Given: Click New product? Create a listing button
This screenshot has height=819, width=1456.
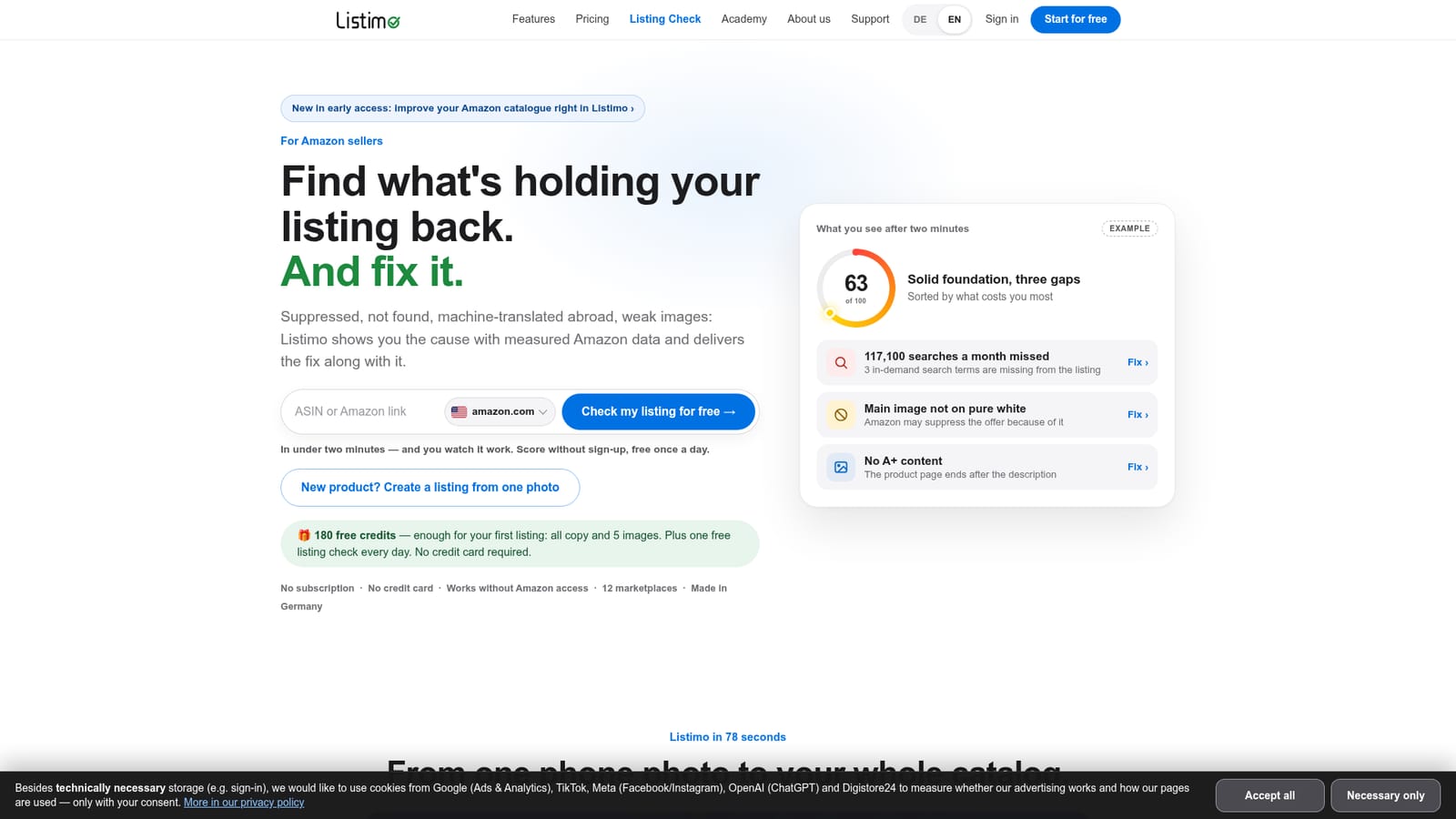Looking at the screenshot, I should (x=430, y=488).
